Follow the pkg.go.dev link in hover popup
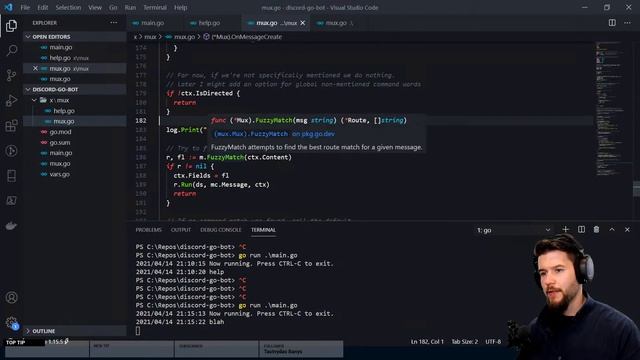 coord(274,134)
